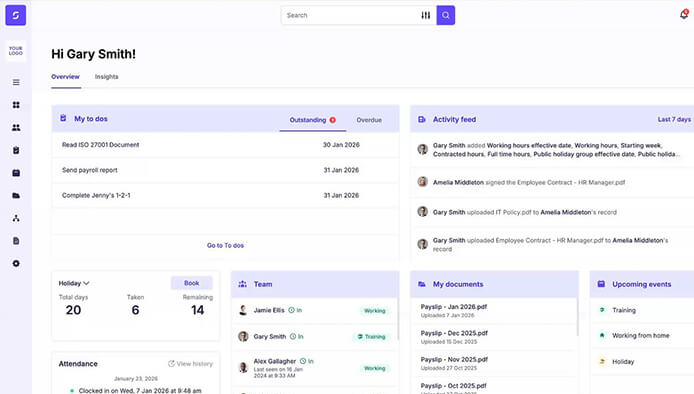Switch to the Overview tab

click(x=66, y=77)
